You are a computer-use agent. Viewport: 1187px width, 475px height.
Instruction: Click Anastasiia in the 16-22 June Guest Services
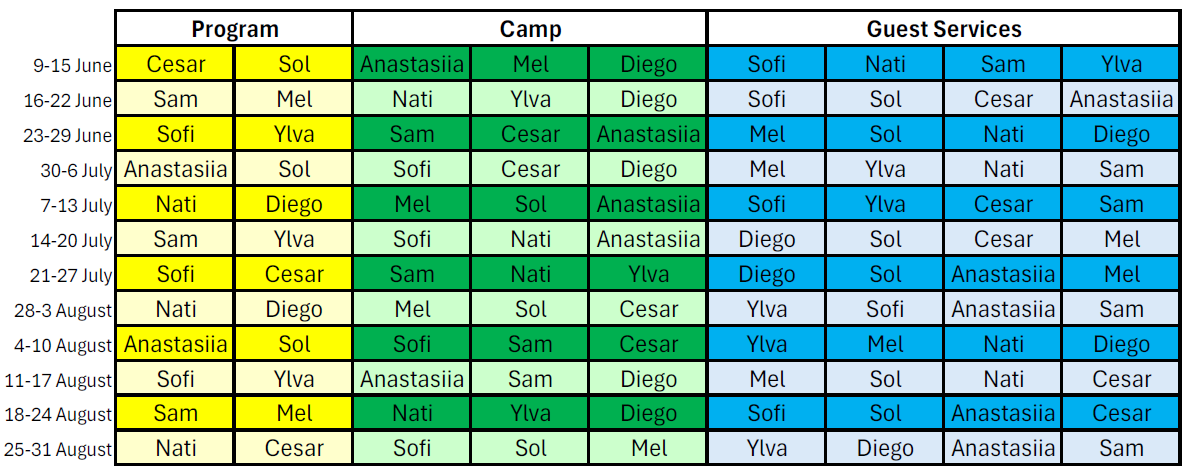pyautogui.click(x=1121, y=99)
